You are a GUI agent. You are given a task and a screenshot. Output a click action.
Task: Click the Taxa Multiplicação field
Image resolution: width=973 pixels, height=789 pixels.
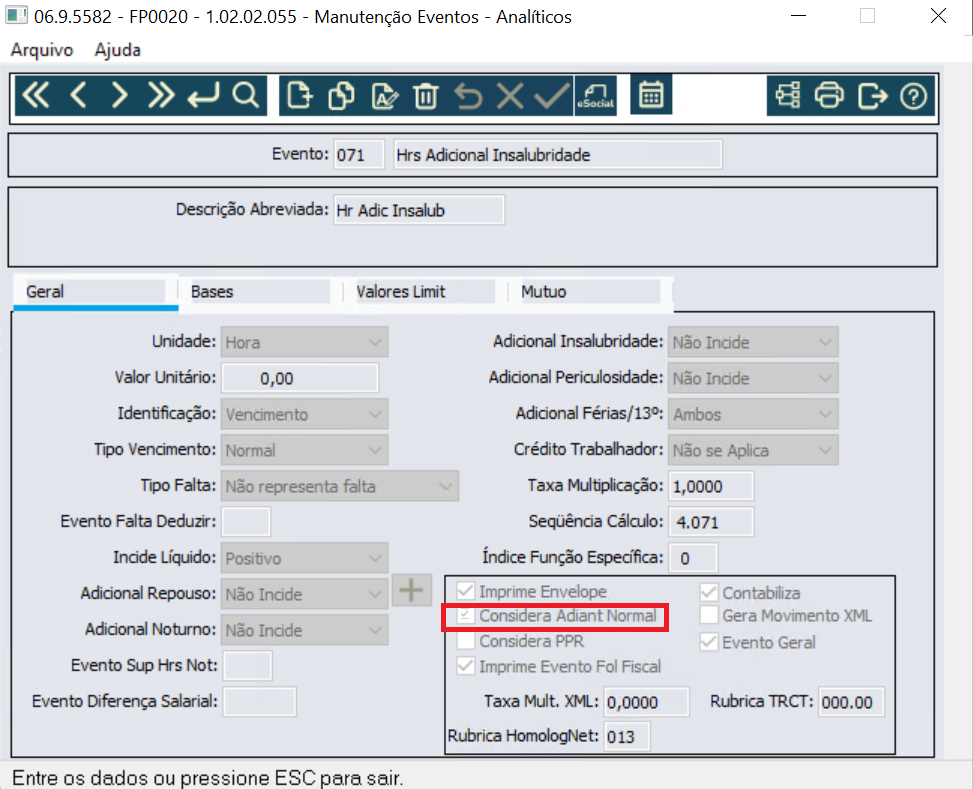pyautogui.click(x=711, y=486)
